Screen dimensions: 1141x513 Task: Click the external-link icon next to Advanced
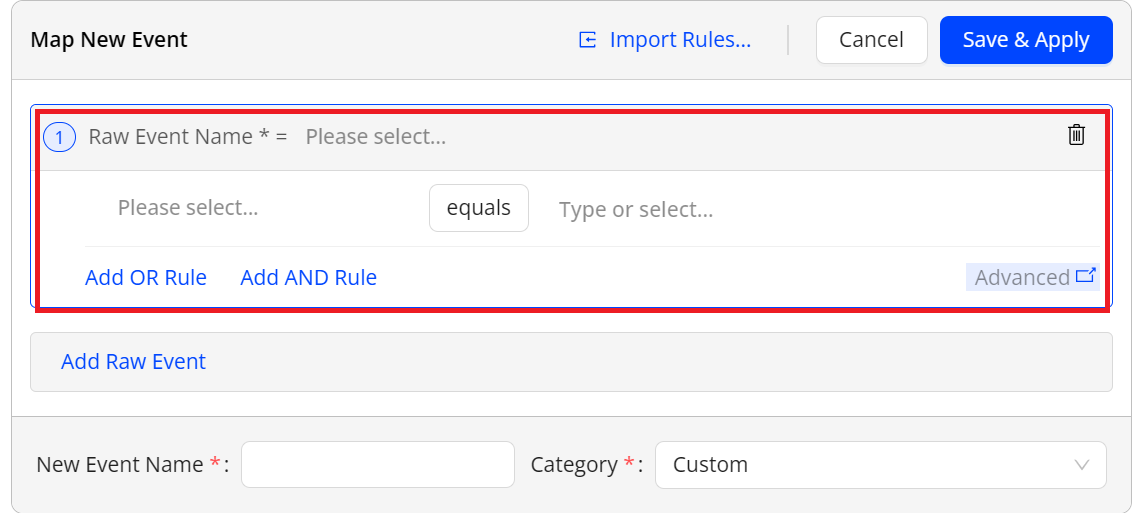point(1085,276)
